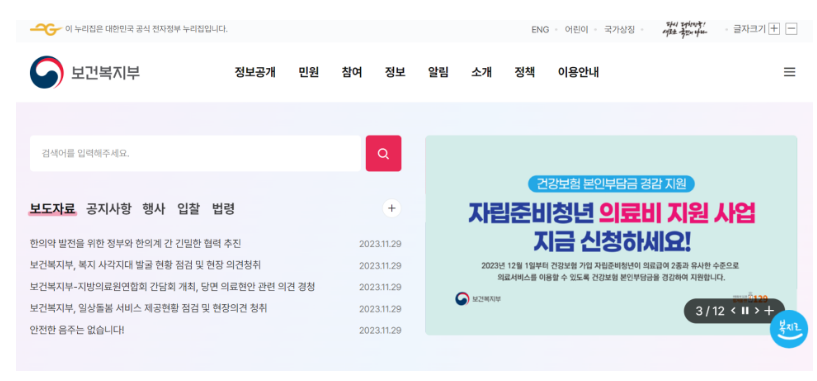Click the handwritten slogan image in top bar
Viewport: 817px width, 381px height.
[x=685, y=29]
